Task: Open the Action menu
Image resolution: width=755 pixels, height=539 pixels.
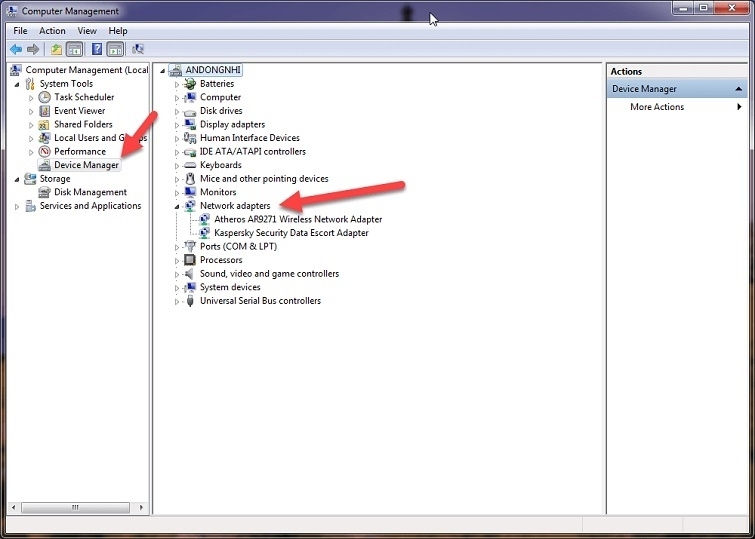Action: (52, 31)
